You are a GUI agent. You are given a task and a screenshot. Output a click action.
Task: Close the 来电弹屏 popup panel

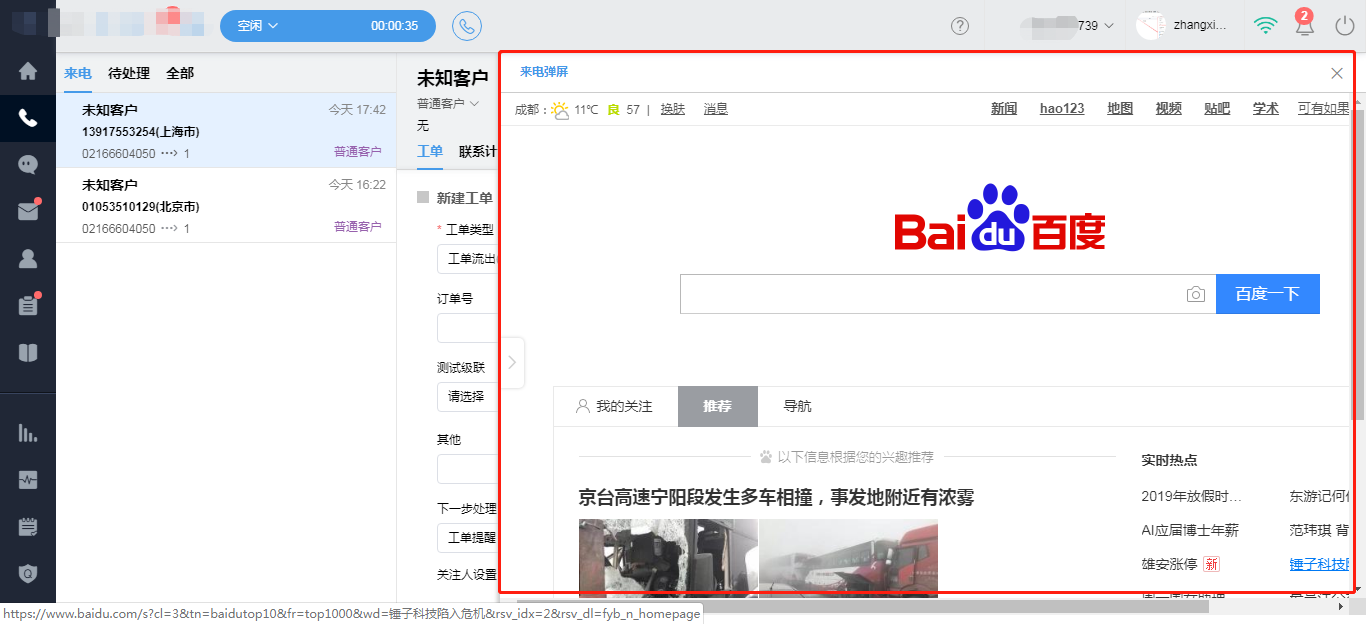(1337, 73)
